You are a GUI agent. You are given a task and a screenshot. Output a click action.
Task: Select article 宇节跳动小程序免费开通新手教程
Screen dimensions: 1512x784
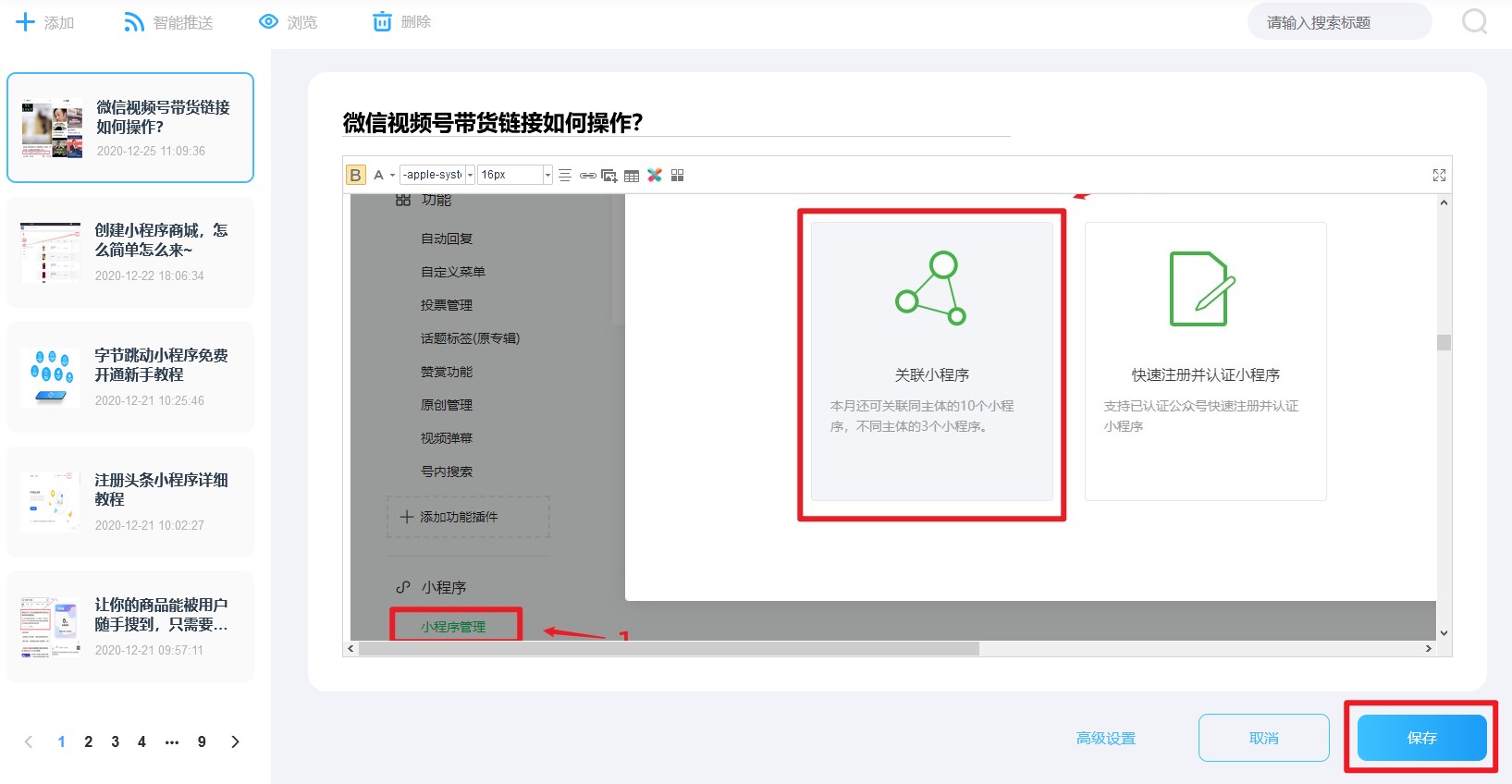tap(130, 377)
